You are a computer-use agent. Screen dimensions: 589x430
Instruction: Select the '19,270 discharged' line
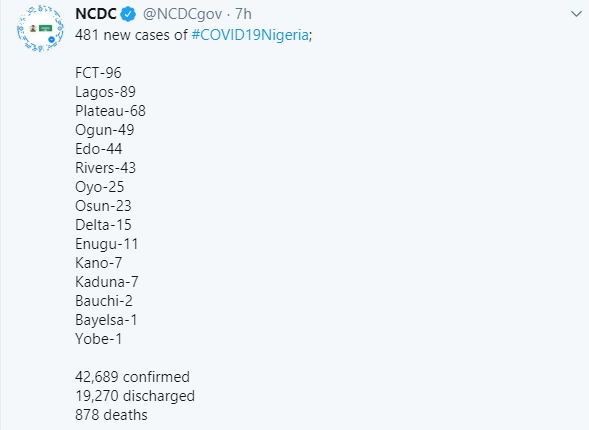[x=135, y=396]
